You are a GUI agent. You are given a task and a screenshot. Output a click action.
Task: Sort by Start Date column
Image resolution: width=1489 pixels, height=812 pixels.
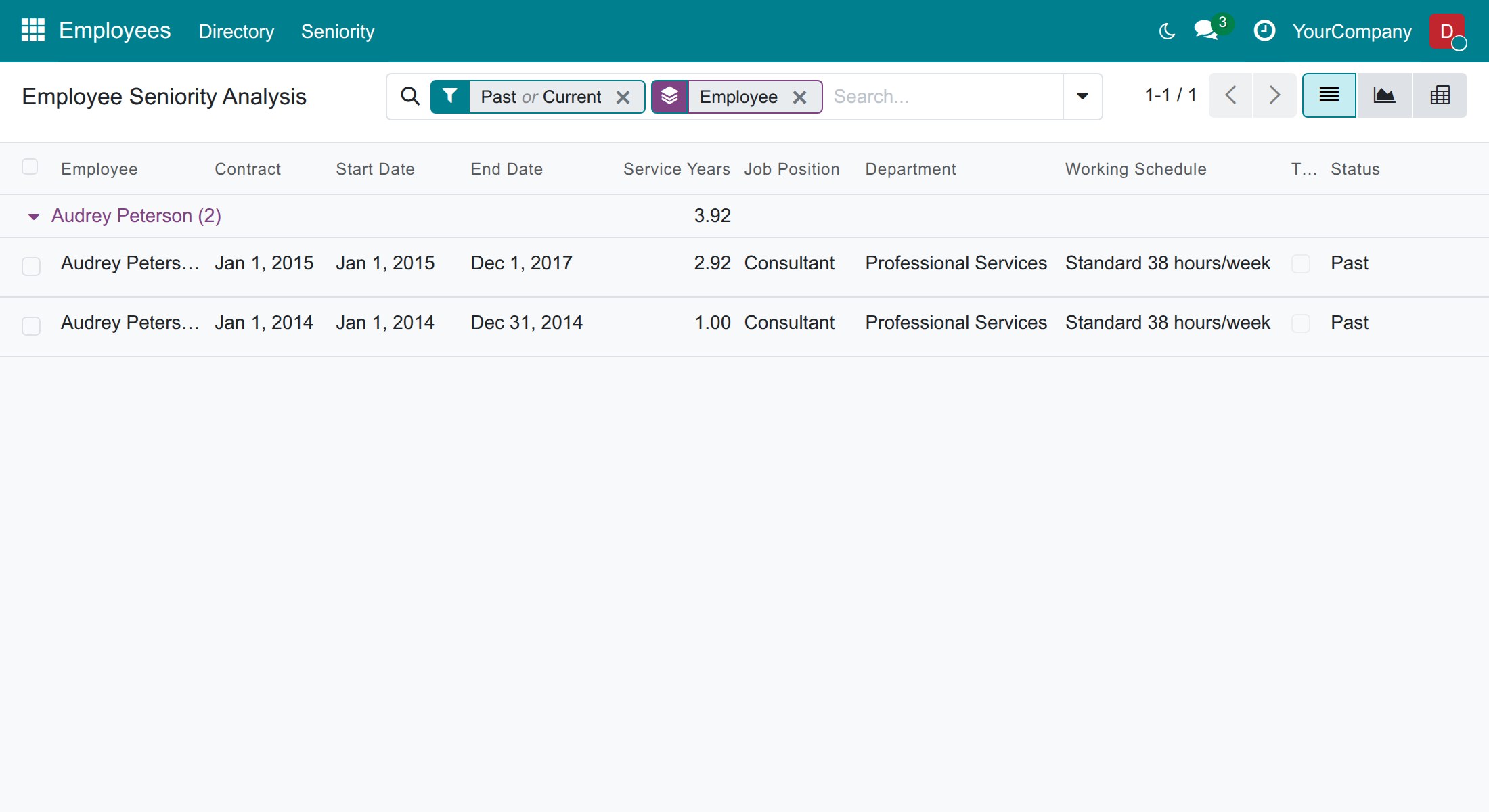click(x=375, y=169)
